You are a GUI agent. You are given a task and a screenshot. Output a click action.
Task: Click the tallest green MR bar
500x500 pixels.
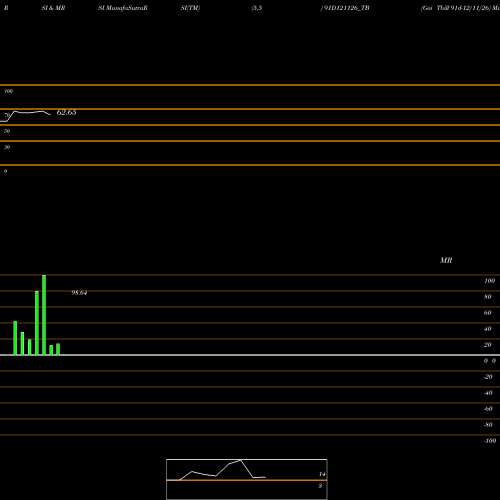(44, 315)
